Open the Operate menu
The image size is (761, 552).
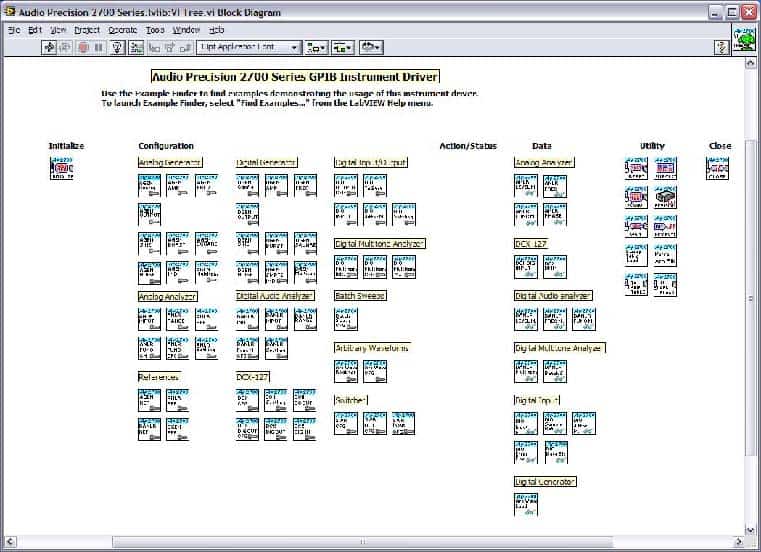pos(122,30)
